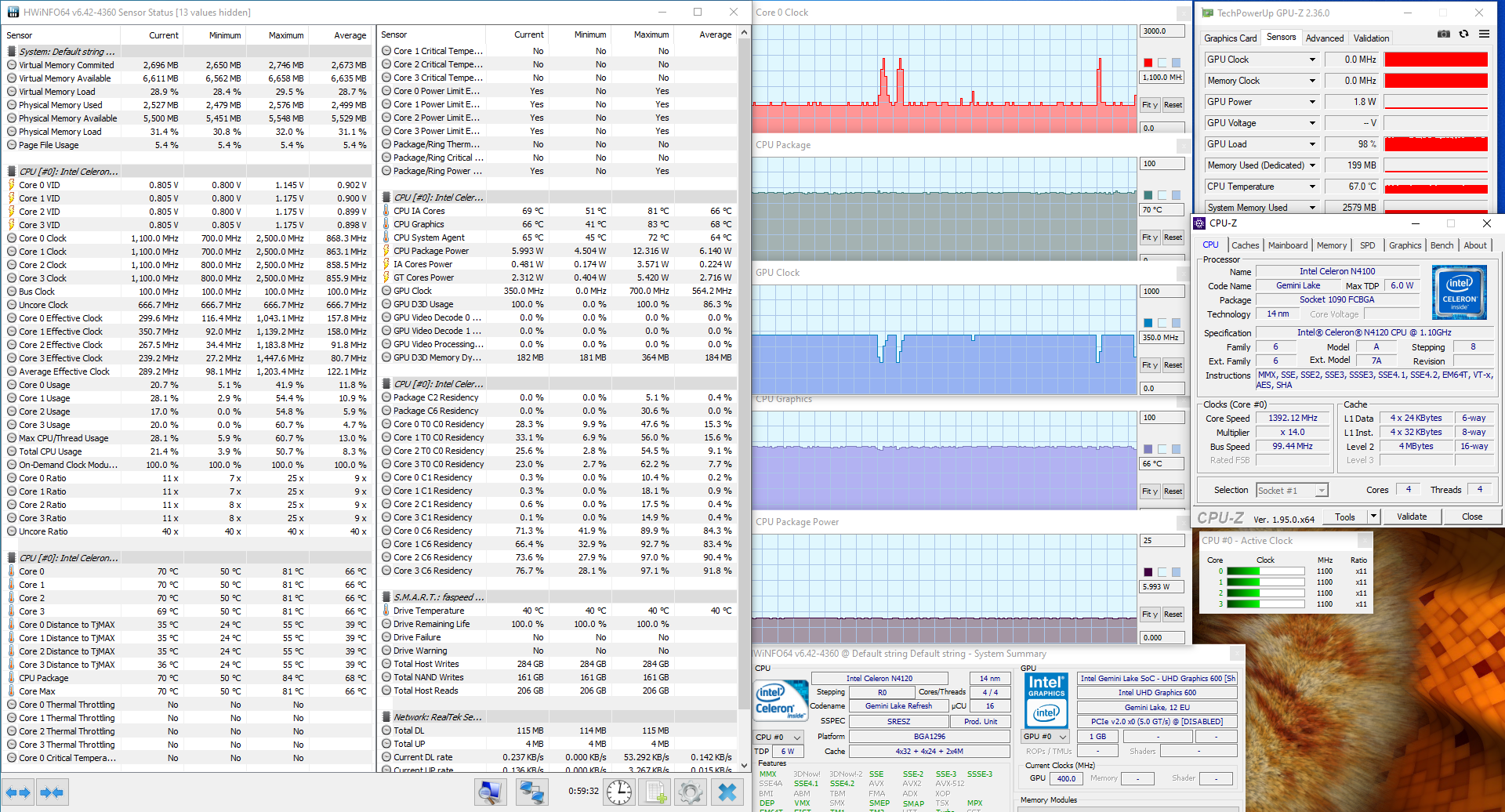1505x812 pixels.
Task: Click Reset on the Core 0 Clock graph
Action: [1173, 105]
